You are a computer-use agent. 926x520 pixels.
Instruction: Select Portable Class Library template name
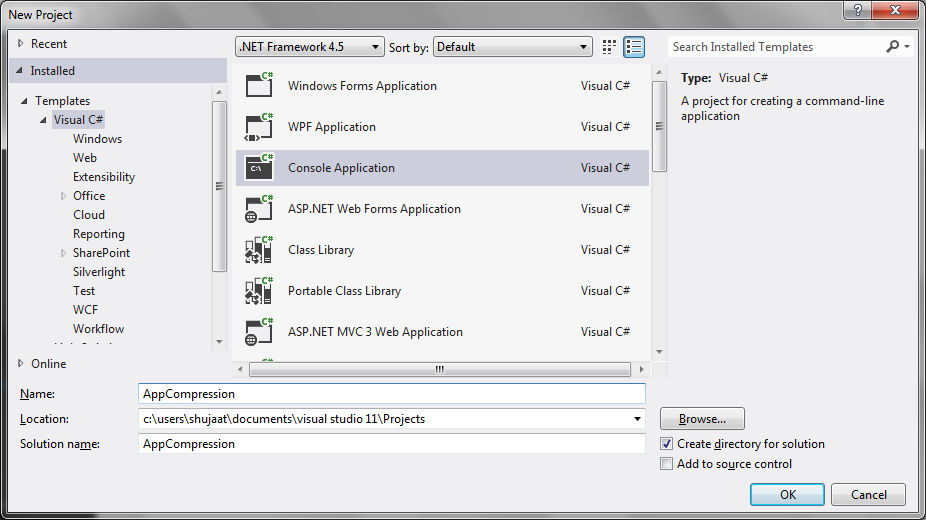345,290
